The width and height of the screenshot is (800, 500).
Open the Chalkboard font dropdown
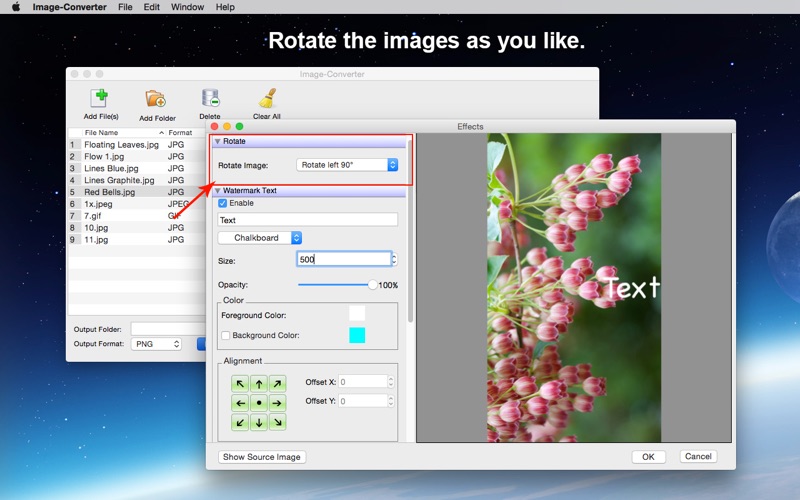coord(260,238)
